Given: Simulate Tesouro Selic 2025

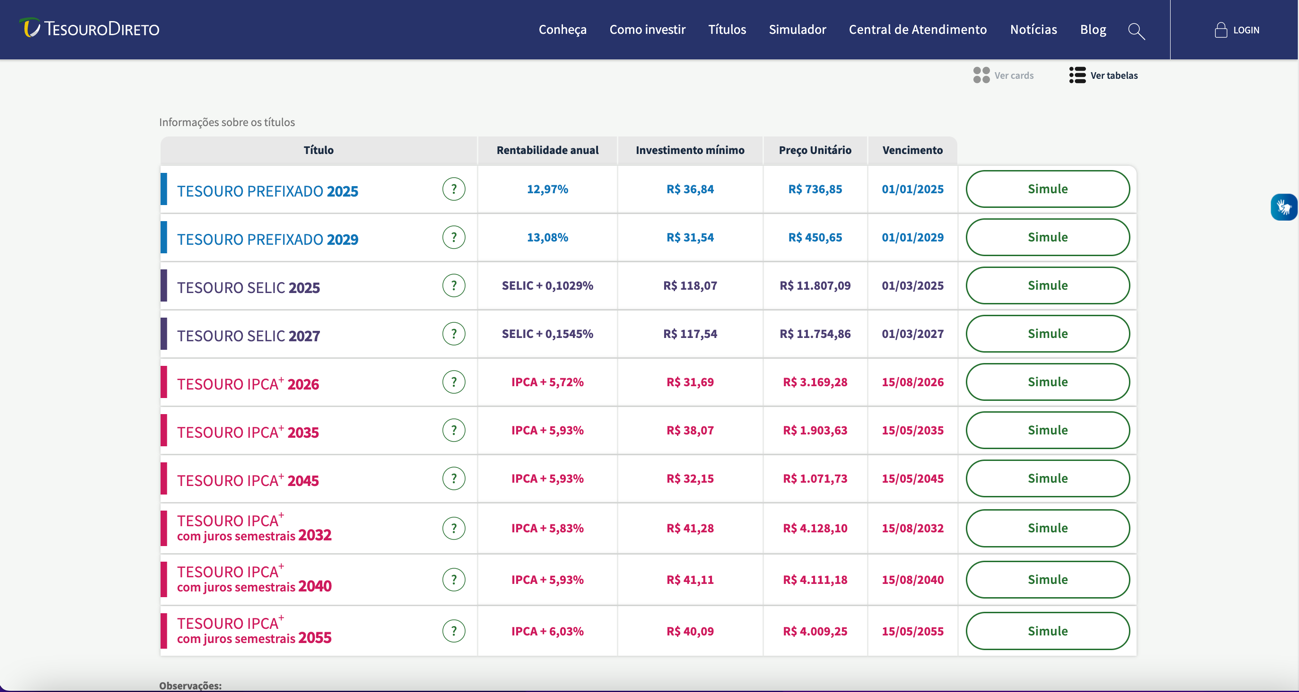Looking at the screenshot, I should pos(1048,285).
